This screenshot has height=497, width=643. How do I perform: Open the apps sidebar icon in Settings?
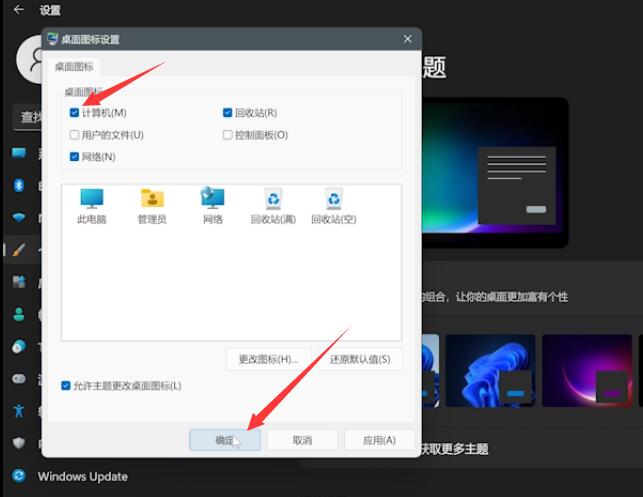pos(19,282)
